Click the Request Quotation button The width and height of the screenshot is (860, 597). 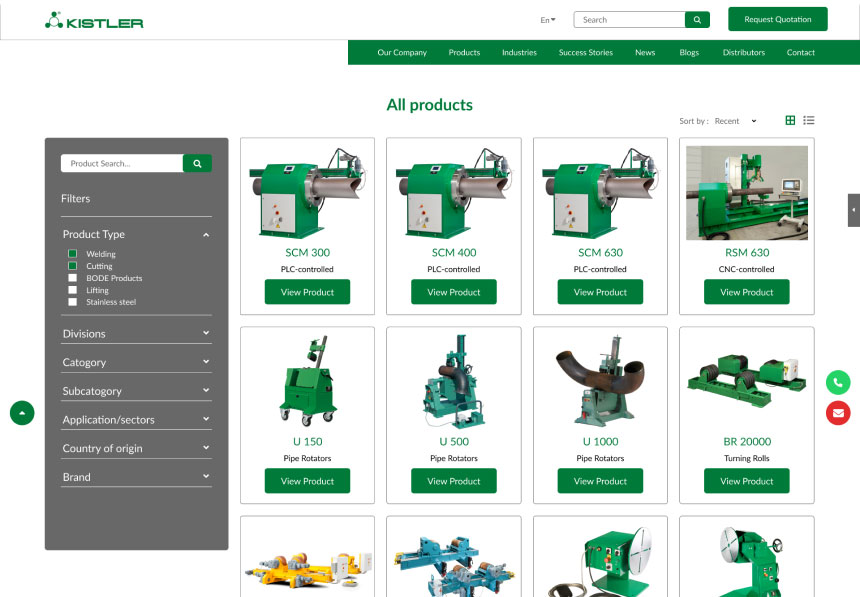click(x=777, y=19)
